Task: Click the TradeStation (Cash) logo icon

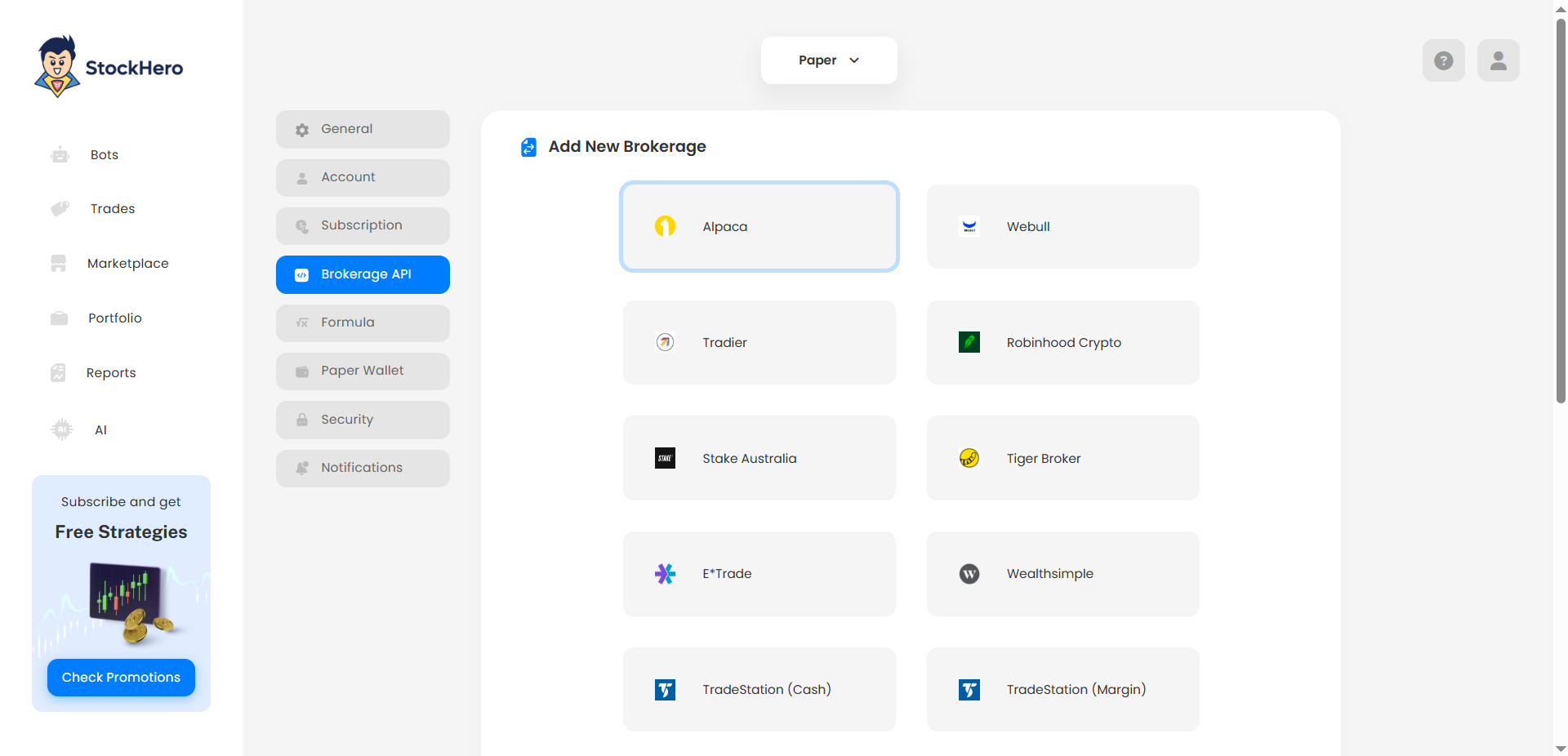Action: 666,690
